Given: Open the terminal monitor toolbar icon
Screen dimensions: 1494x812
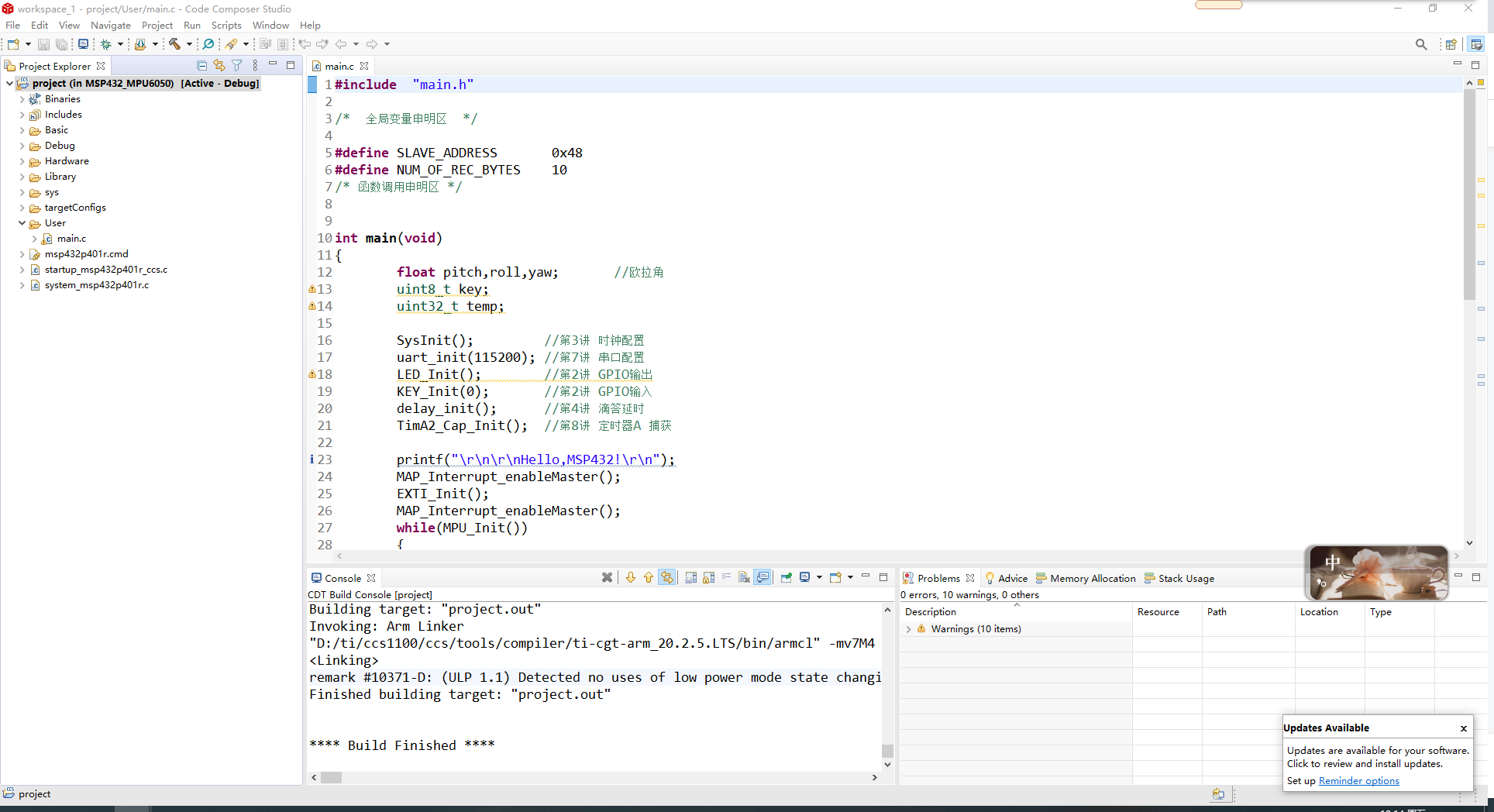Looking at the screenshot, I should click(x=83, y=44).
